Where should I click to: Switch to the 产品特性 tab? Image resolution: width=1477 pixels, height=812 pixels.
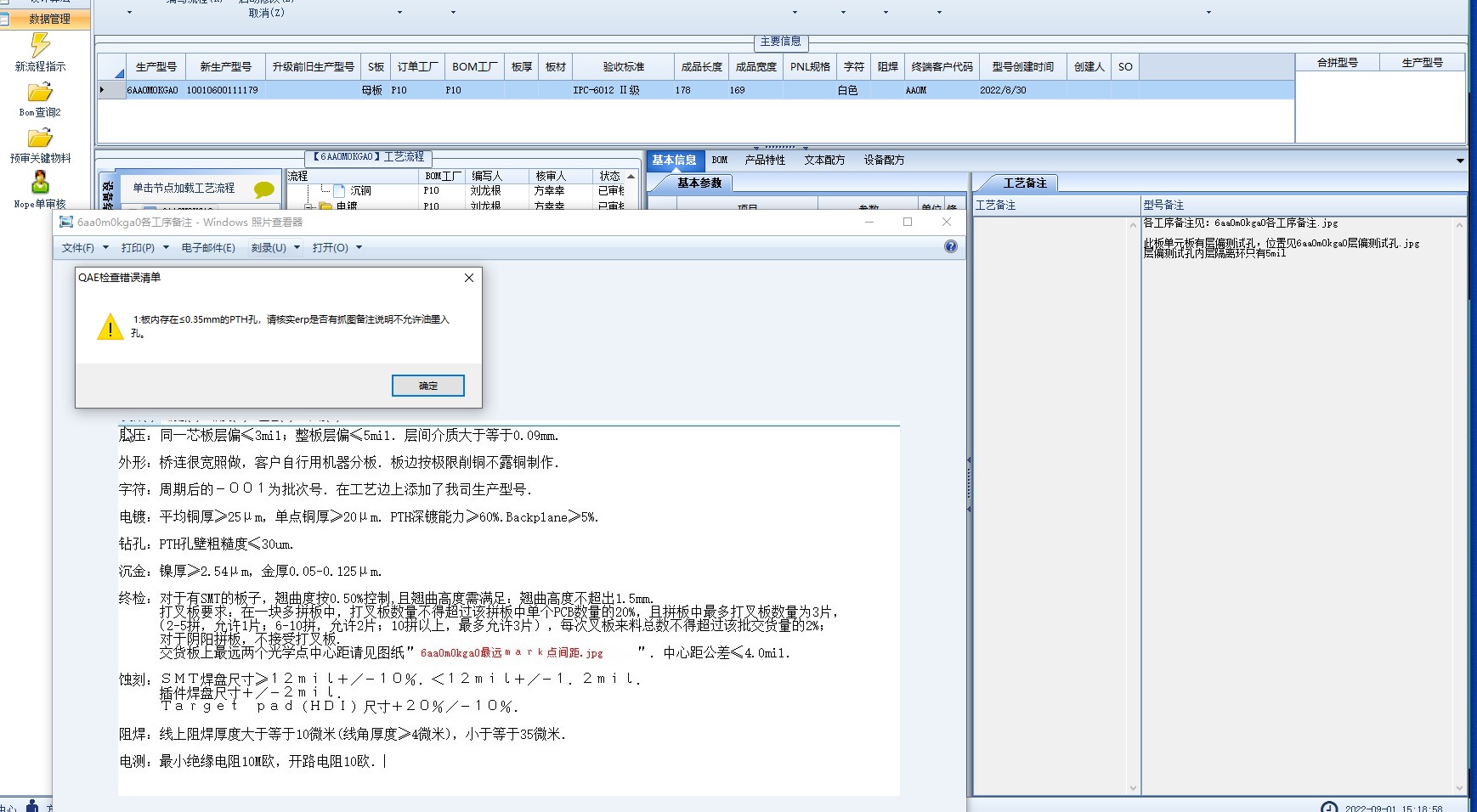(x=765, y=160)
